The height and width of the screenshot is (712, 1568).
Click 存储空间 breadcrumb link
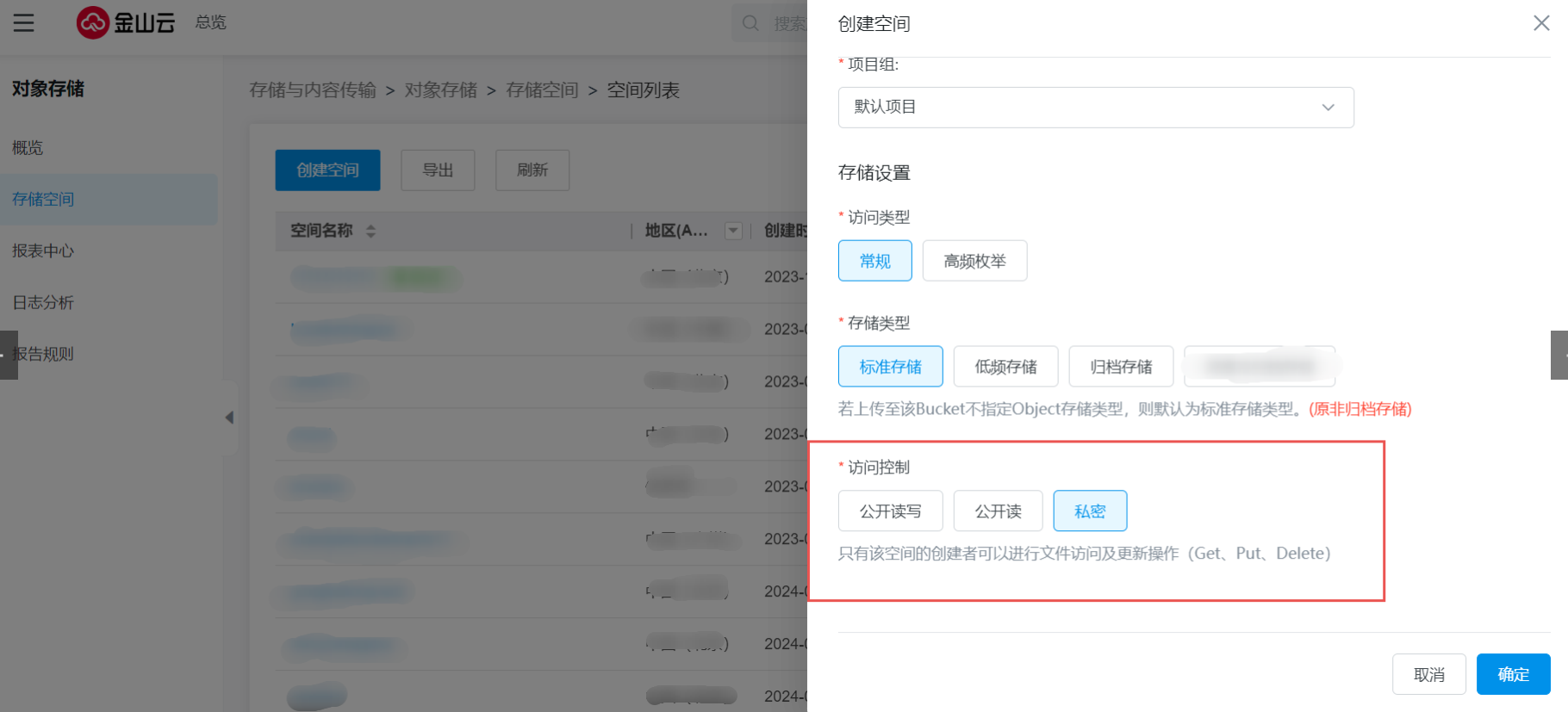point(542,90)
